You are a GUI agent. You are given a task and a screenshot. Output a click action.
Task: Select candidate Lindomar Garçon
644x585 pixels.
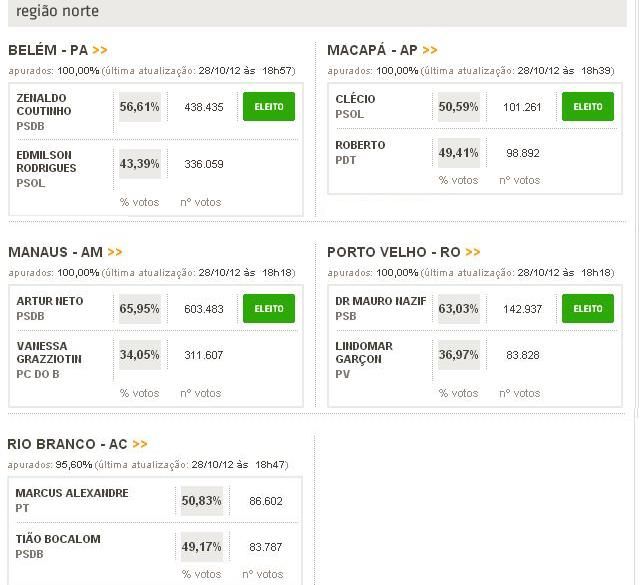364,352
